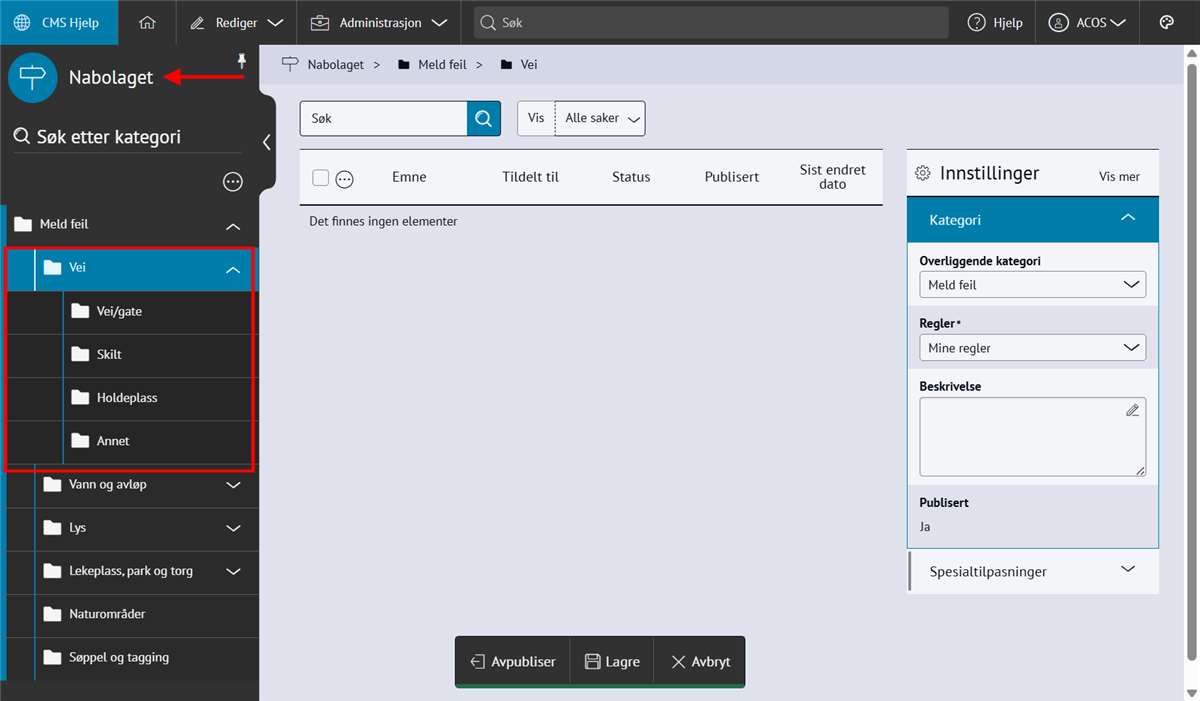
Task: Tick the select-all checkbox in table header
Action: pyautogui.click(x=321, y=178)
